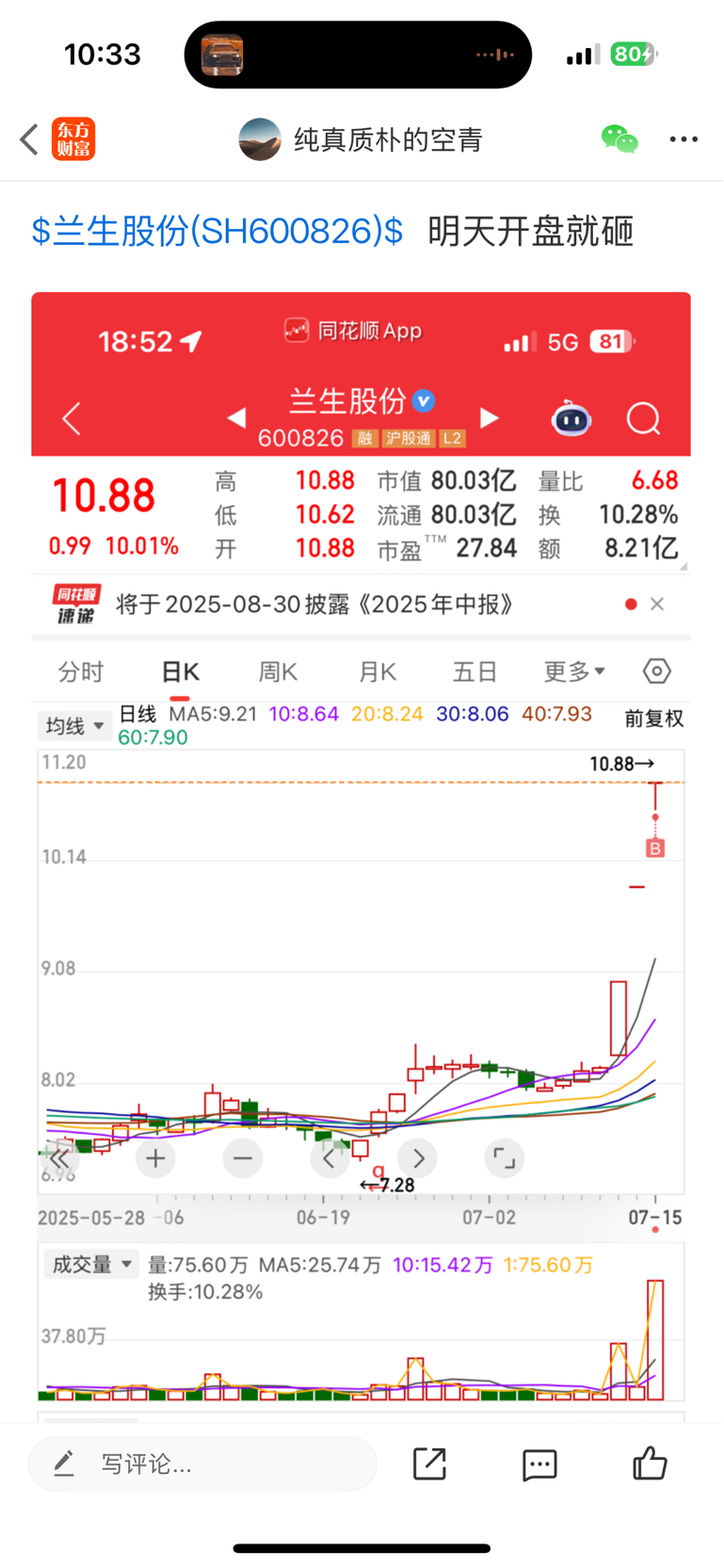
Task: Tap the MA5:9.21 average label
Action: coord(213,714)
